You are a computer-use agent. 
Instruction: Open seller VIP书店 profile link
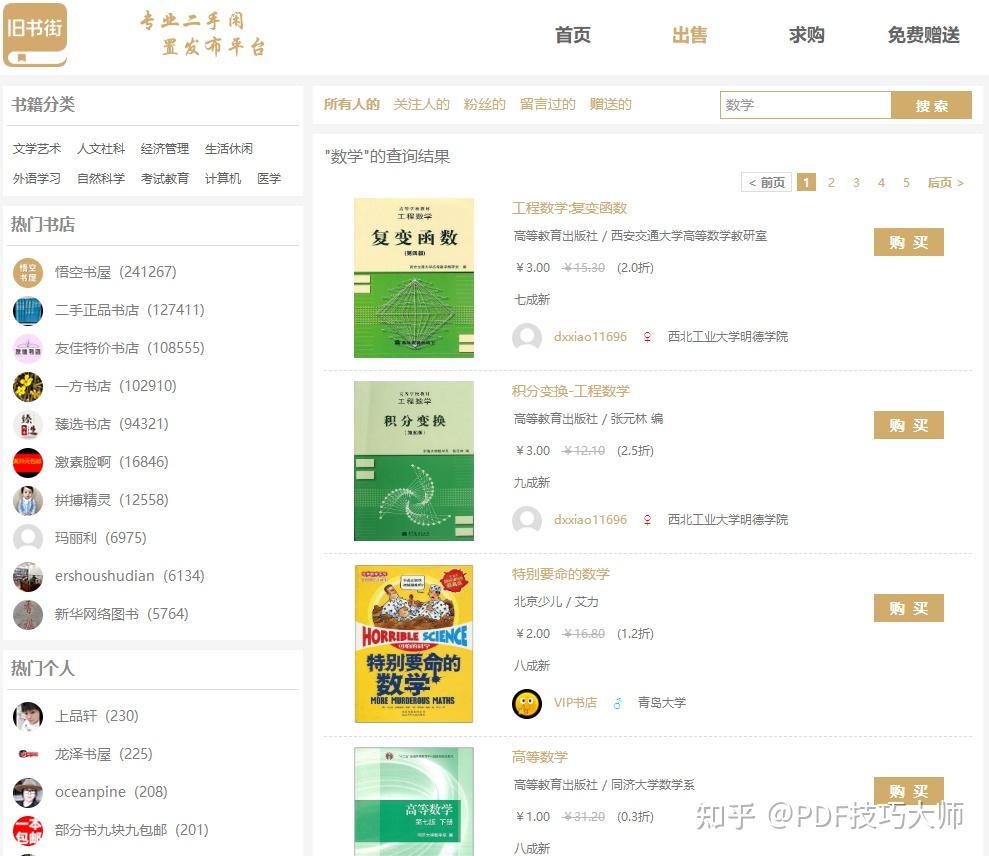pyautogui.click(x=575, y=703)
